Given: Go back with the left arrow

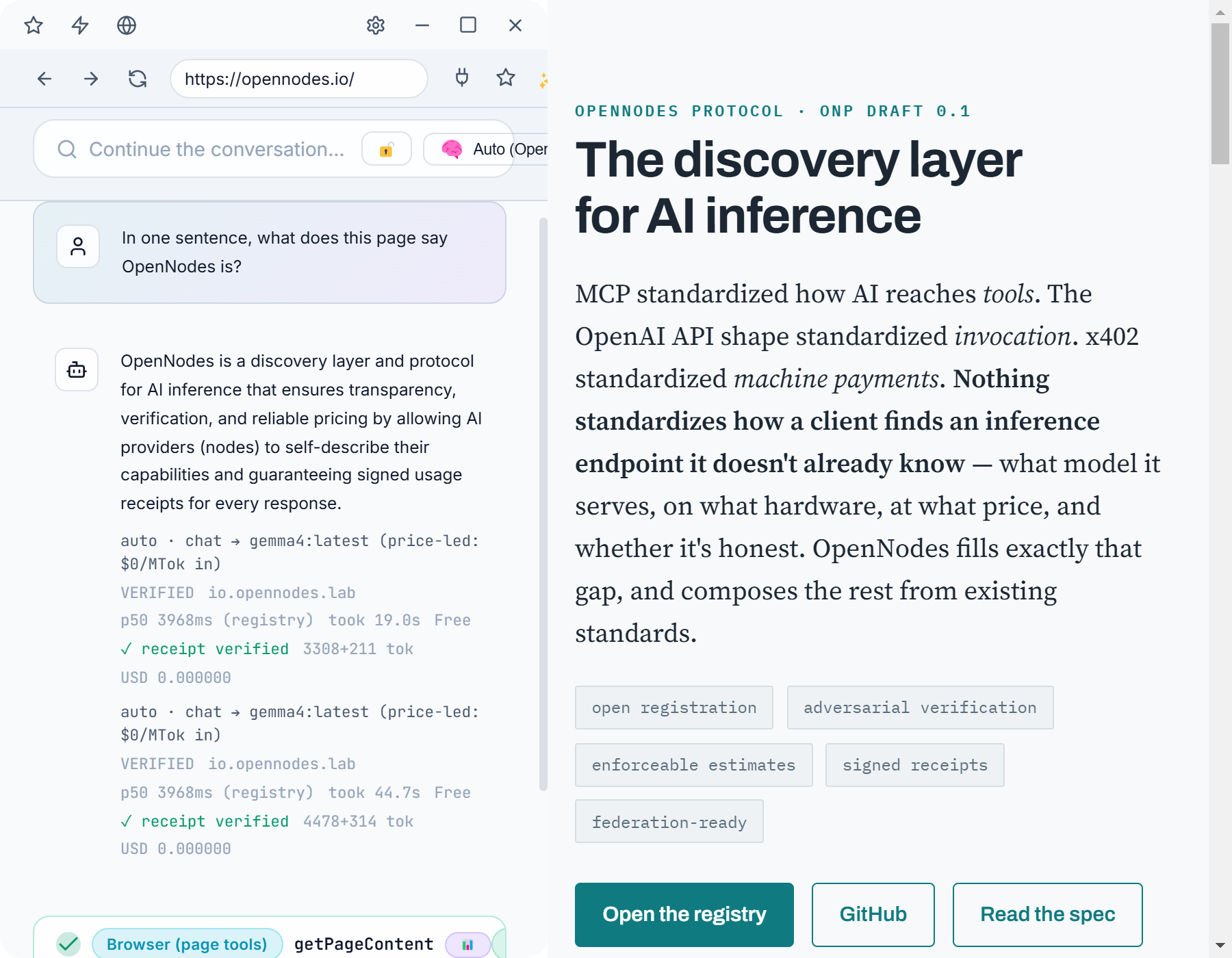Looking at the screenshot, I should coord(44,79).
